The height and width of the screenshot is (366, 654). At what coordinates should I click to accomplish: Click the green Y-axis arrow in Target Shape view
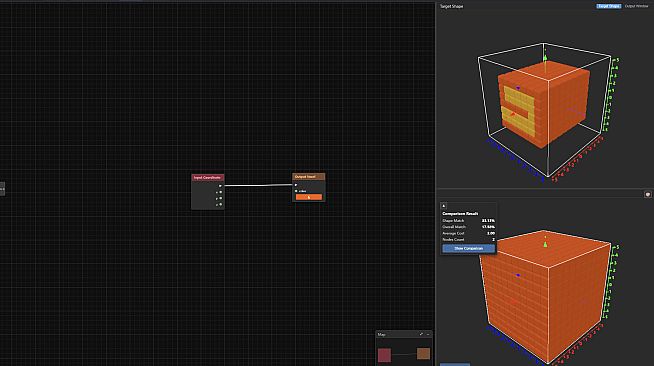click(x=545, y=58)
